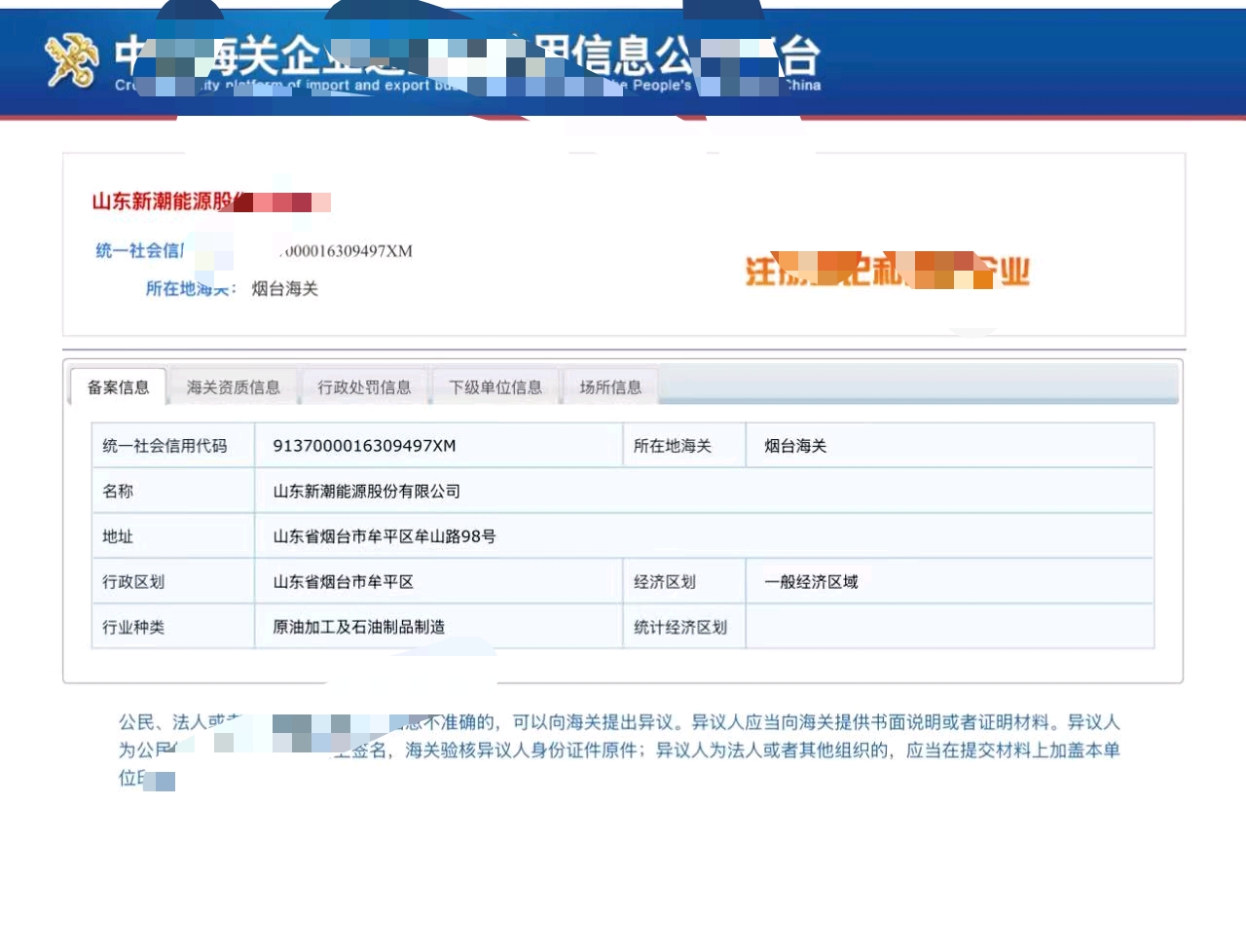Click the 行政区划 row label

(x=133, y=582)
